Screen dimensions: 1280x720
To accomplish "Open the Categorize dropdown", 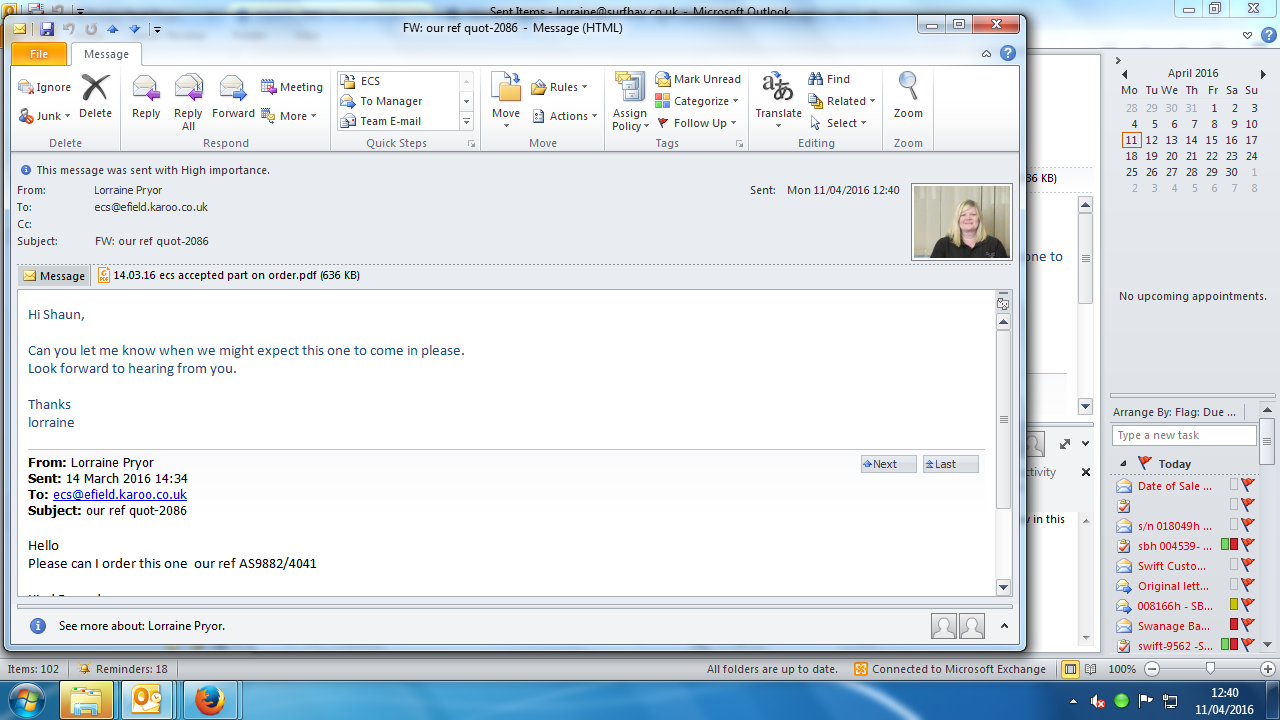I will coord(697,101).
